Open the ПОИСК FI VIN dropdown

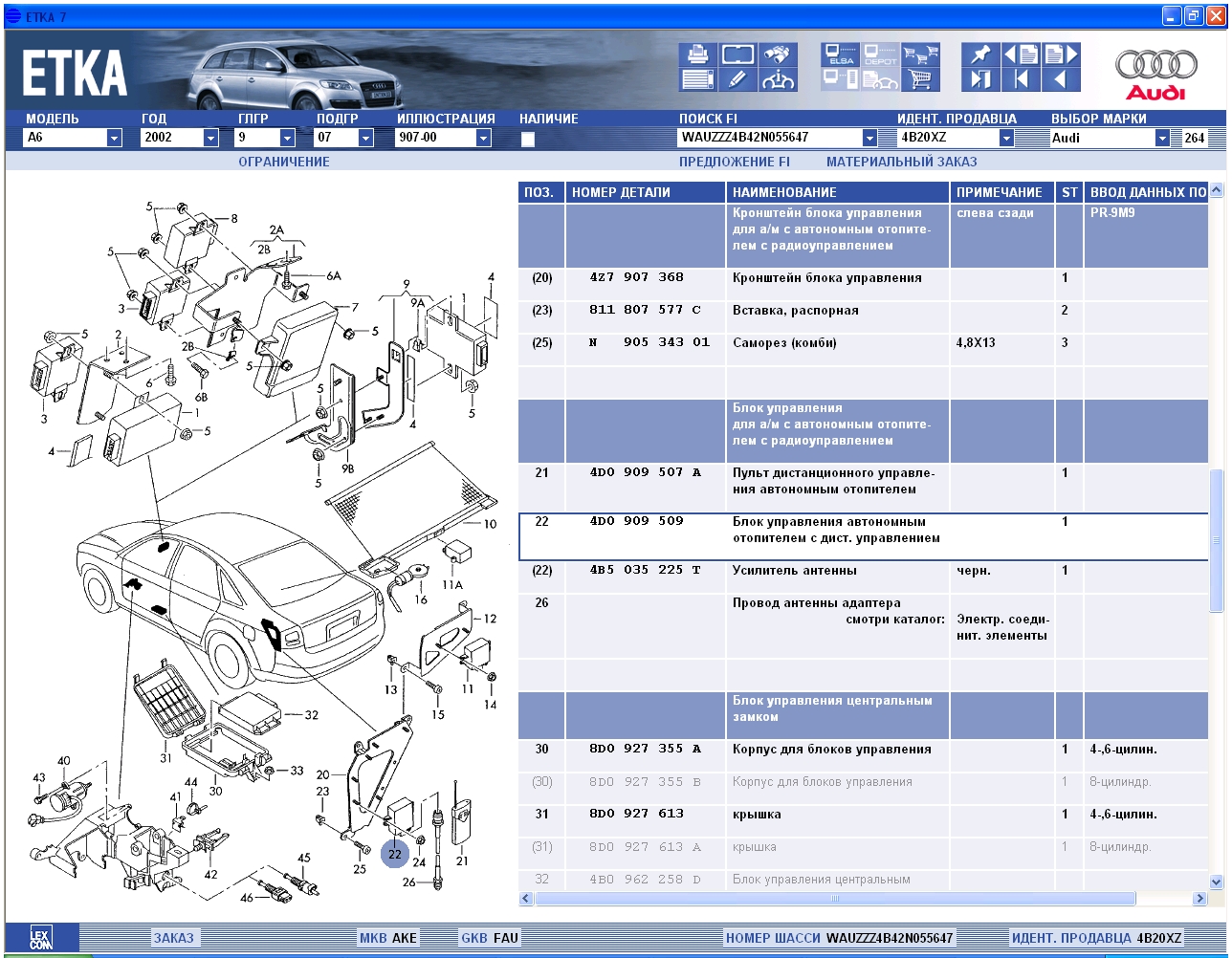click(869, 138)
